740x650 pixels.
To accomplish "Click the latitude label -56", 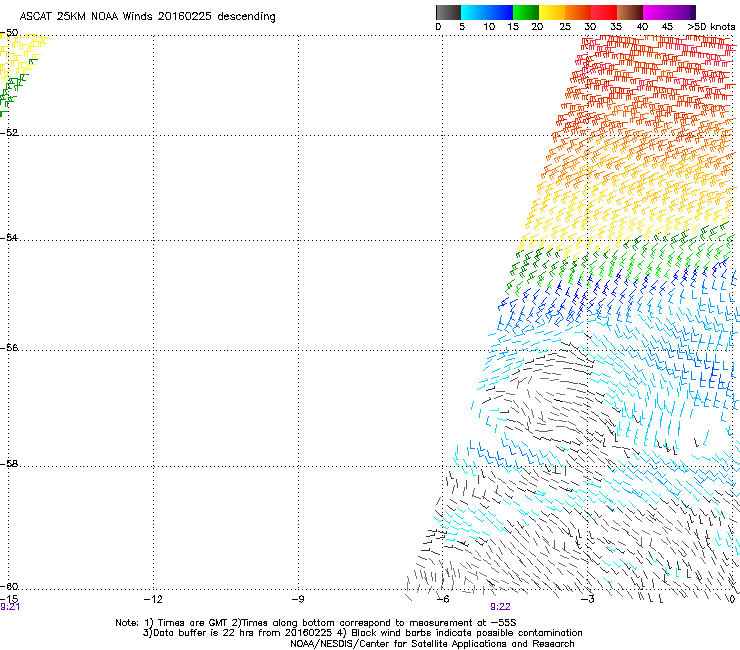I will (9, 348).
